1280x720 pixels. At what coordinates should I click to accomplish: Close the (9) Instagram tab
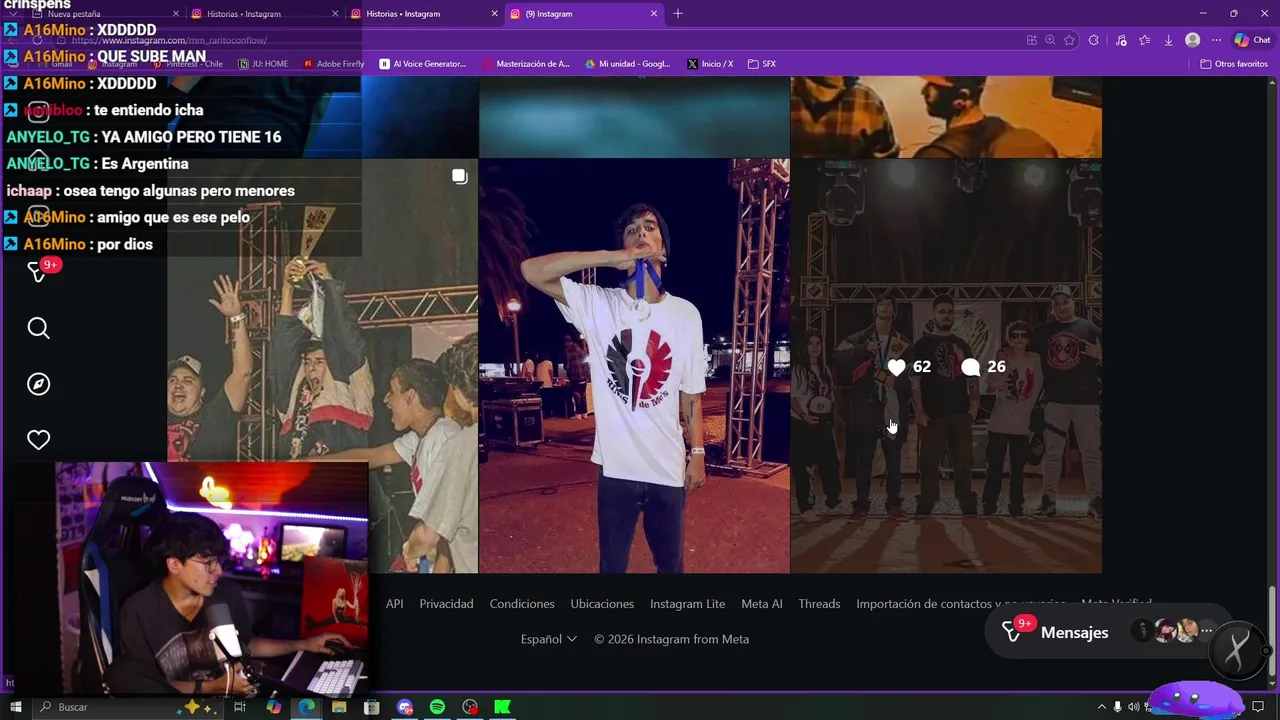654,14
